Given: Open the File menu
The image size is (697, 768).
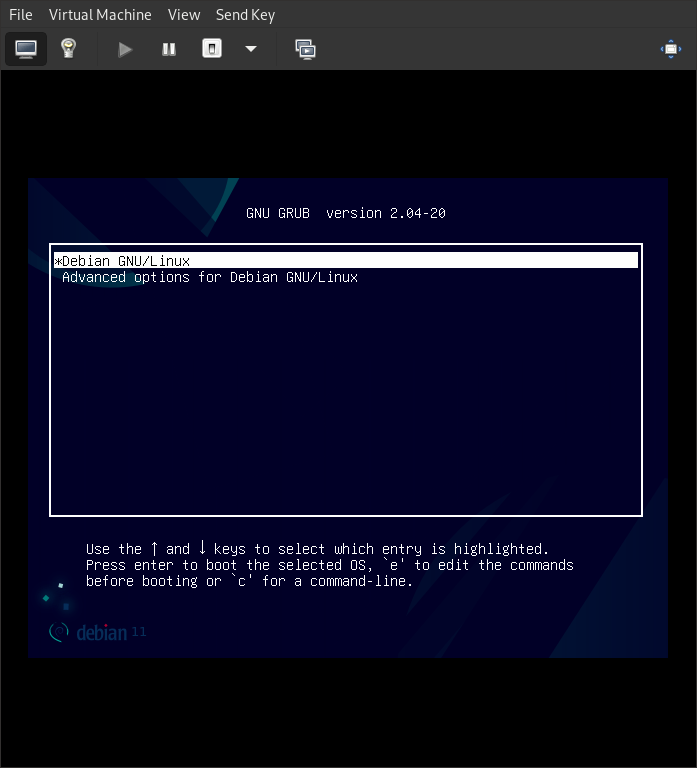Looking at the screenshot, I should pos(21,15).
